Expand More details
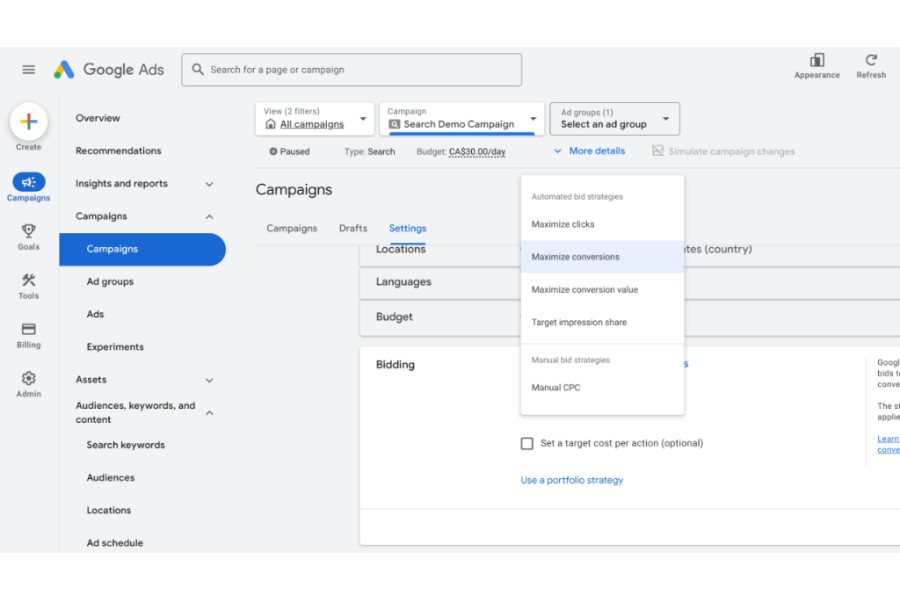This screenshot has width=900, height=600. pos(589,151)
